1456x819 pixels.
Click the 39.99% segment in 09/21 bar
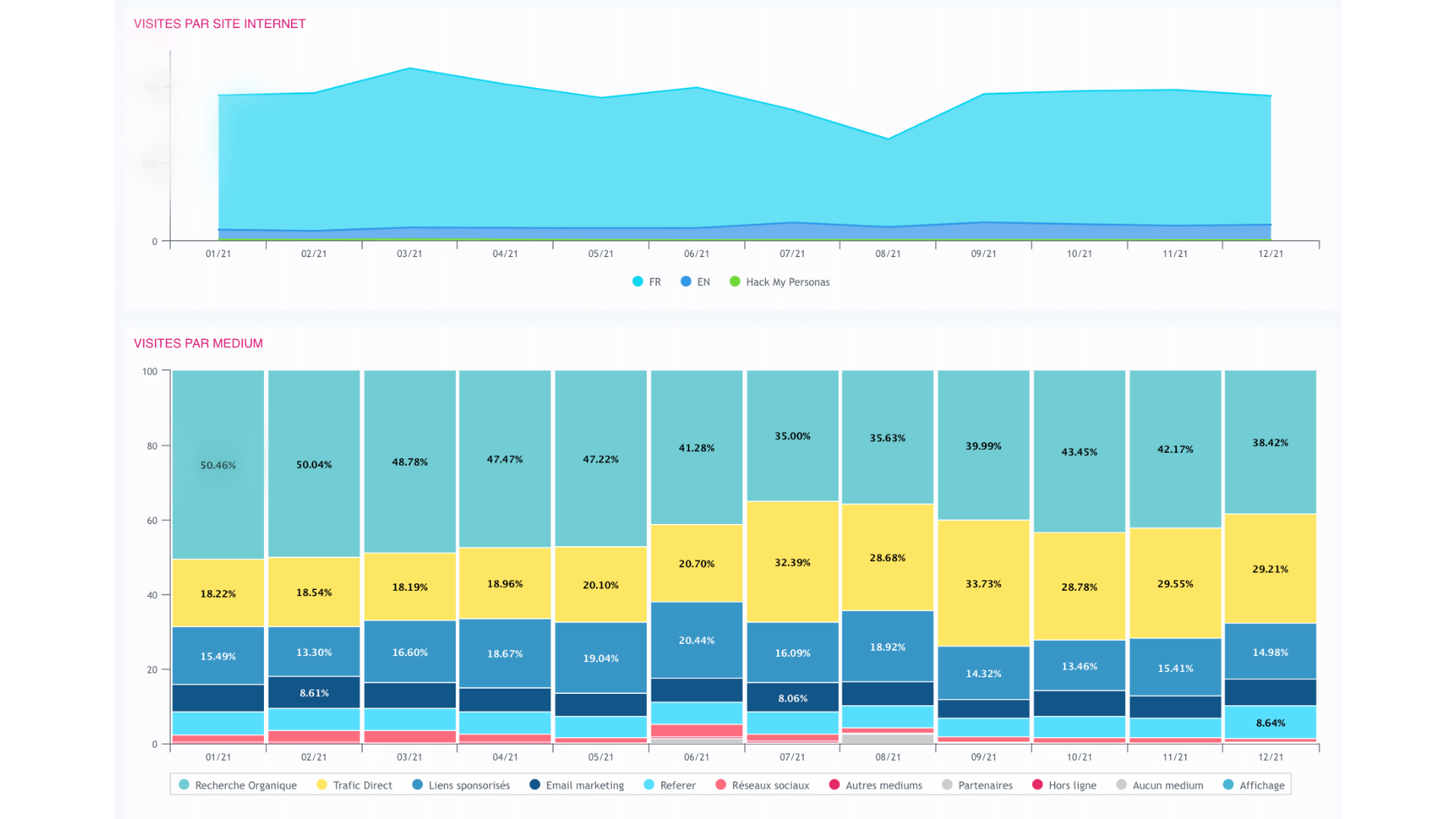pos(984,445)
